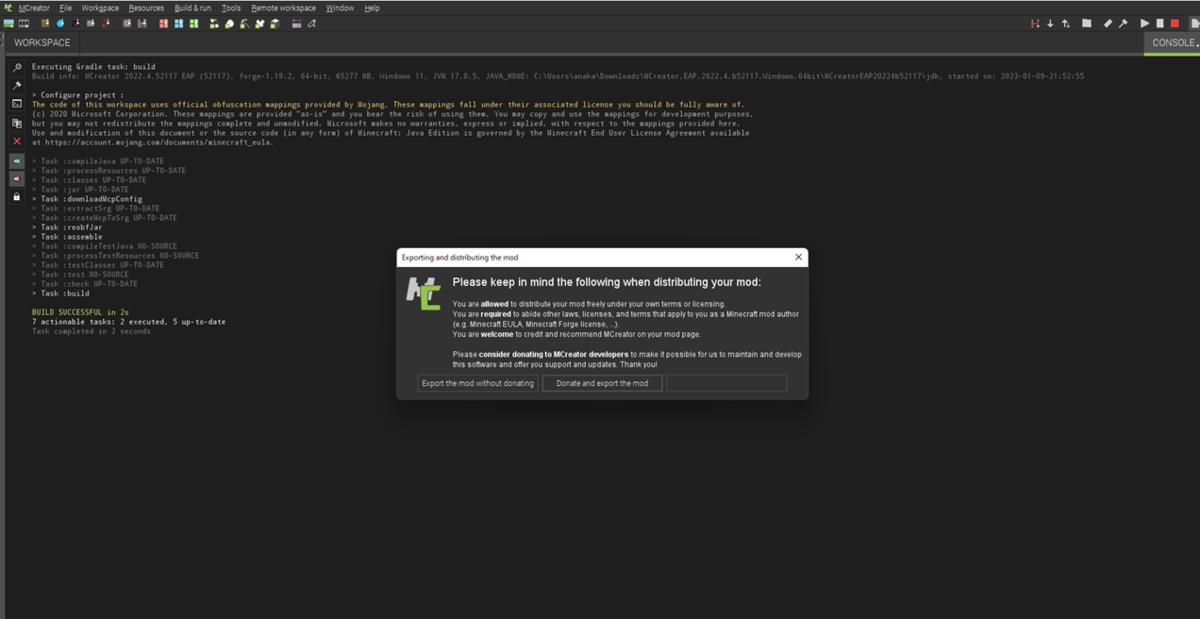Click the ore pack tool icon
This screenshot has width=1200, height=619.
[x=215, y=23]
